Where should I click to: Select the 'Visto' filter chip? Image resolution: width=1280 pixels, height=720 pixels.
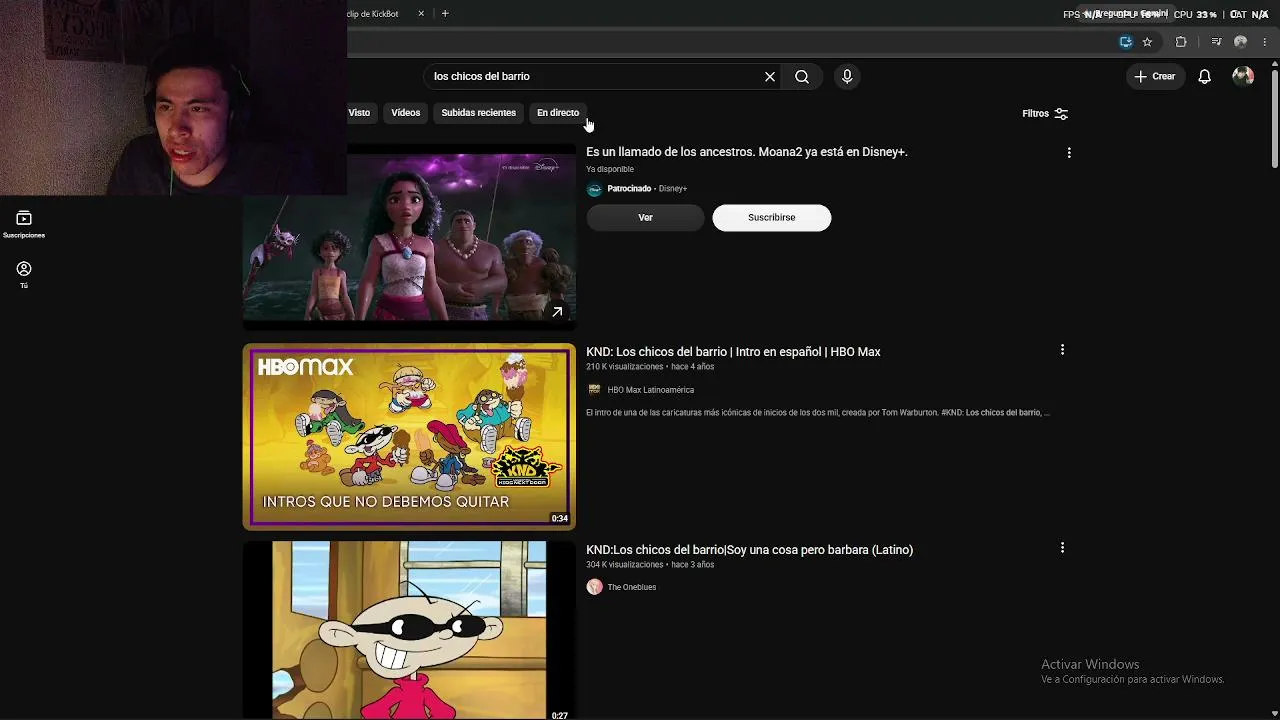pyautogui.click(x=359, y=113)
